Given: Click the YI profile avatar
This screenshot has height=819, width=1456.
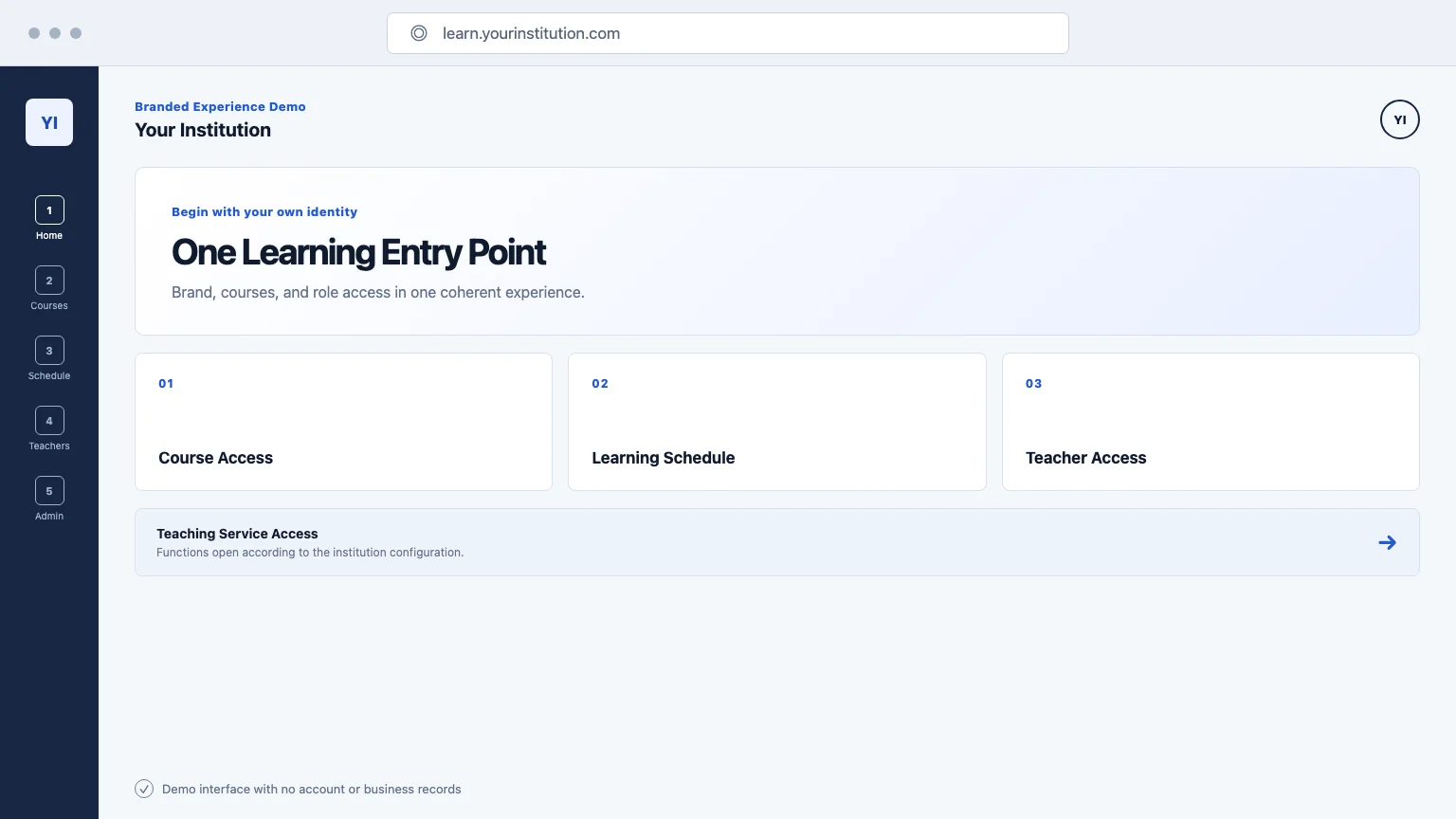Looking at the screenshot, I should 1400,119.
